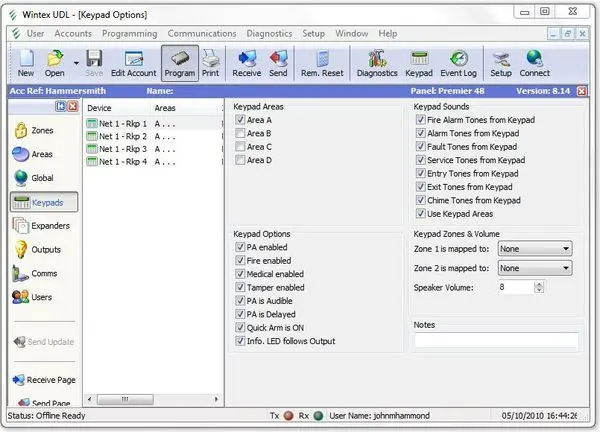Open the Communications menu
Viewport: 600px width, 432px height.
202,33
